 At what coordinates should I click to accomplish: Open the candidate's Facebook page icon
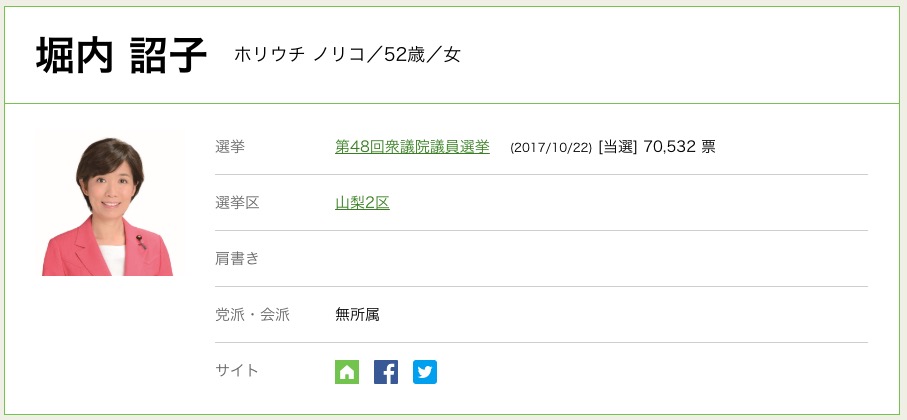coord(386,372)
